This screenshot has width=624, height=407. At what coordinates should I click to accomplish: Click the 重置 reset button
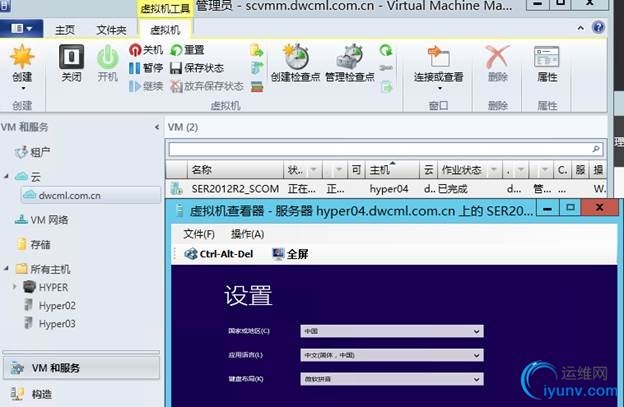(187, 50)
